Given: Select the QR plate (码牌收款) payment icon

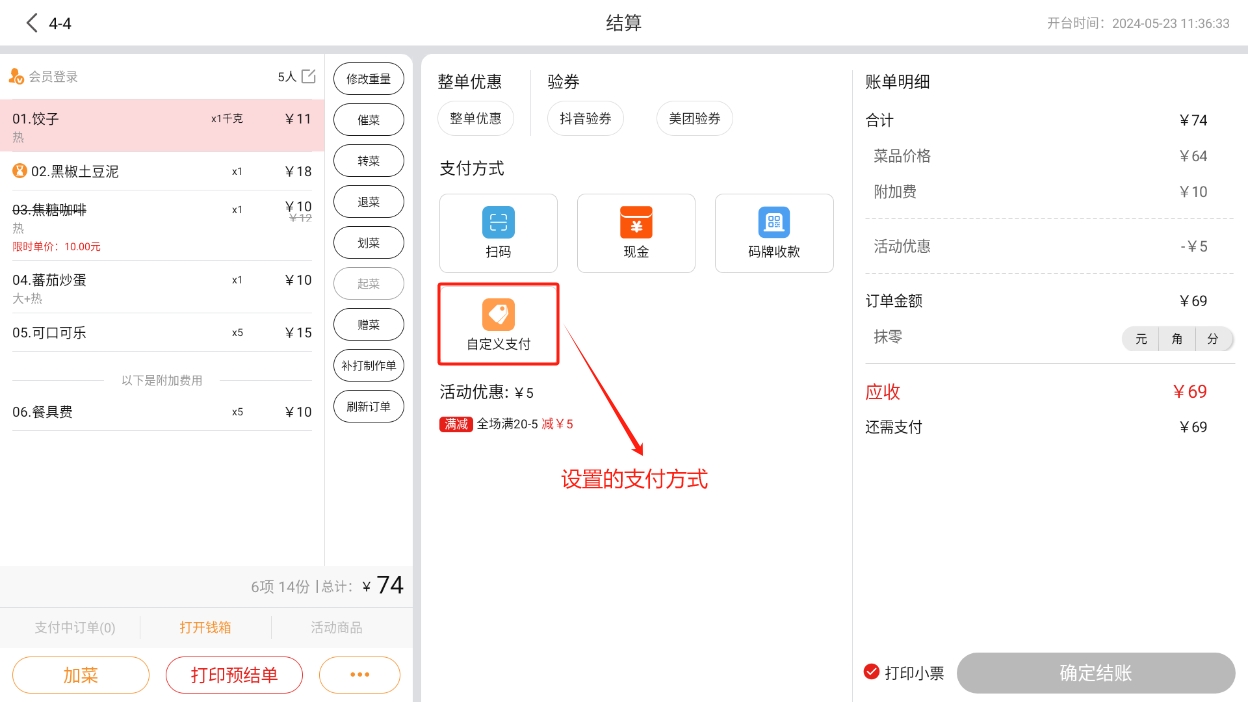Looking at the screenshot, I should [773, 222].
